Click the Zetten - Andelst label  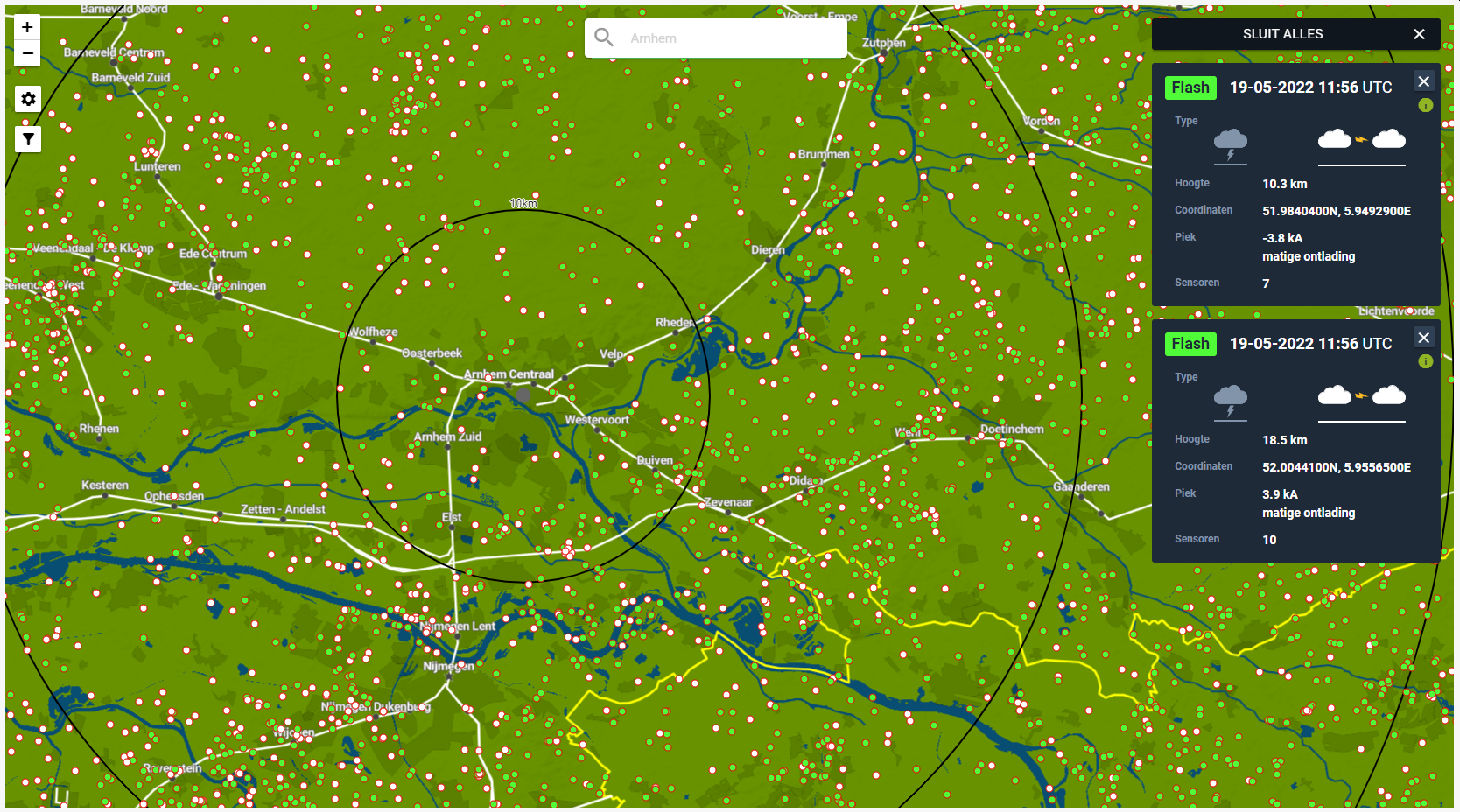(283, 509)
